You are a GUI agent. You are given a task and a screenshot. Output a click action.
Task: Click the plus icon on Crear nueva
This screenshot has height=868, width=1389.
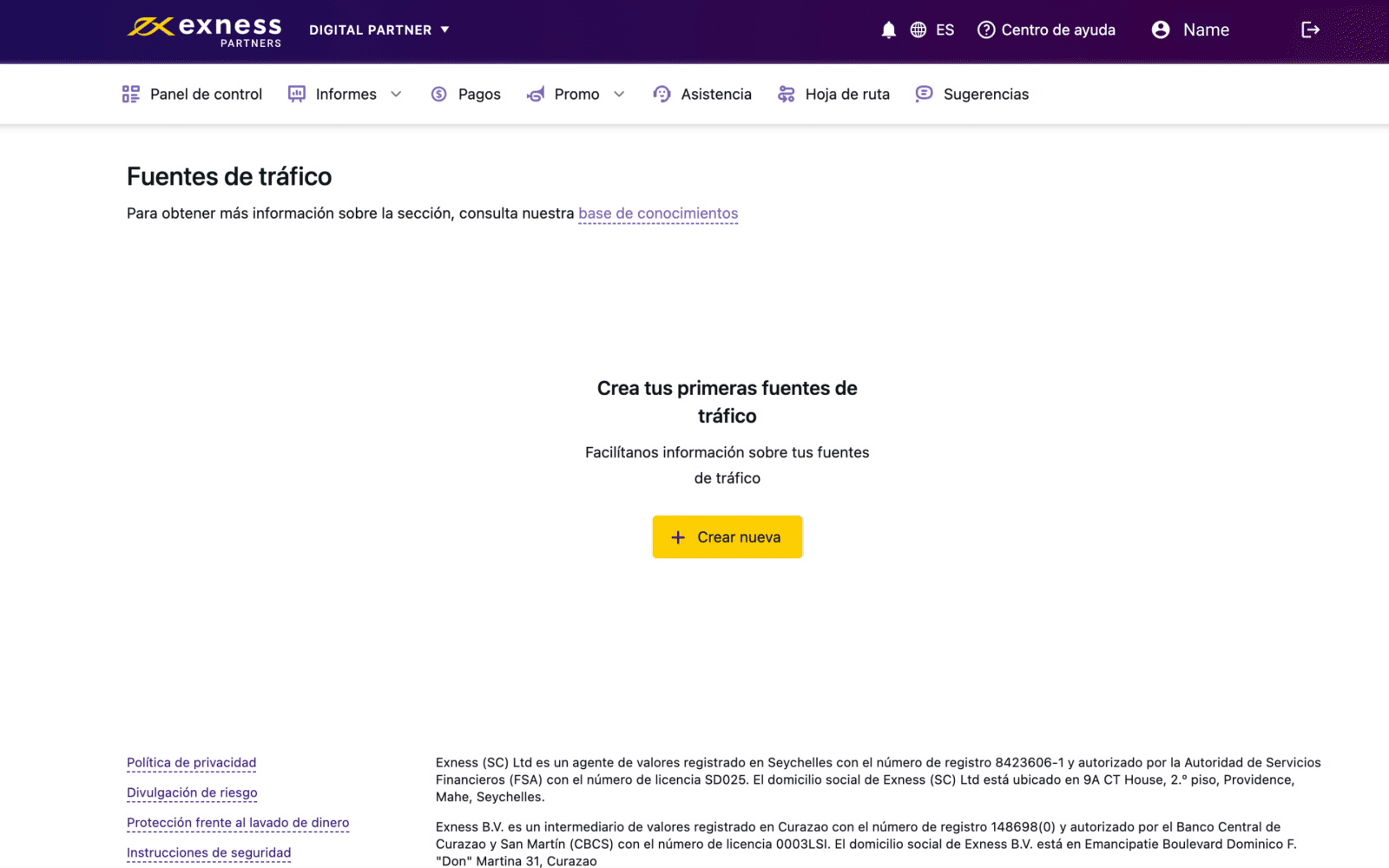click(x=678, y=537)
